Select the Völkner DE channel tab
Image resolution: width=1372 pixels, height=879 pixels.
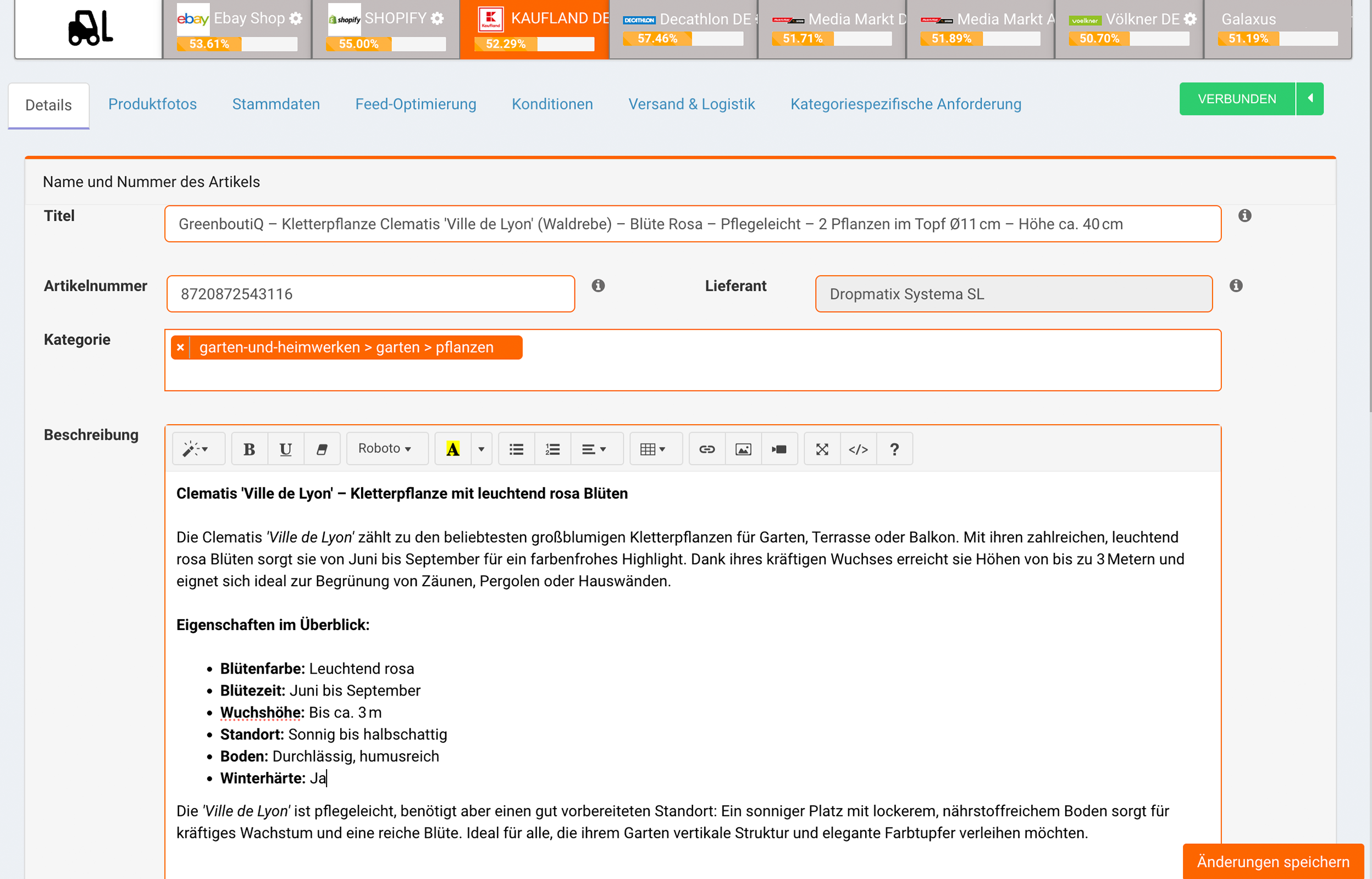[x=1129, y=29]
